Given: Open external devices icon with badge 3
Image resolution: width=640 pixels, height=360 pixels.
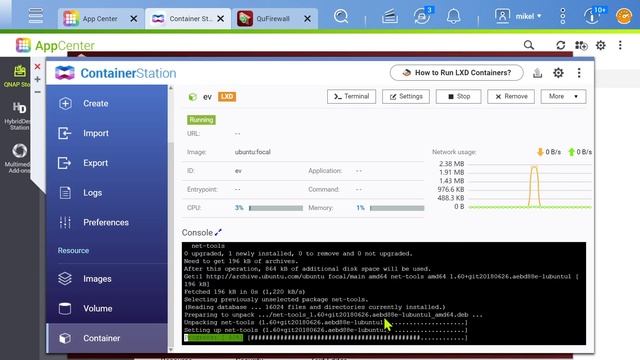Looking at the screenshot, I should [422, 16].
